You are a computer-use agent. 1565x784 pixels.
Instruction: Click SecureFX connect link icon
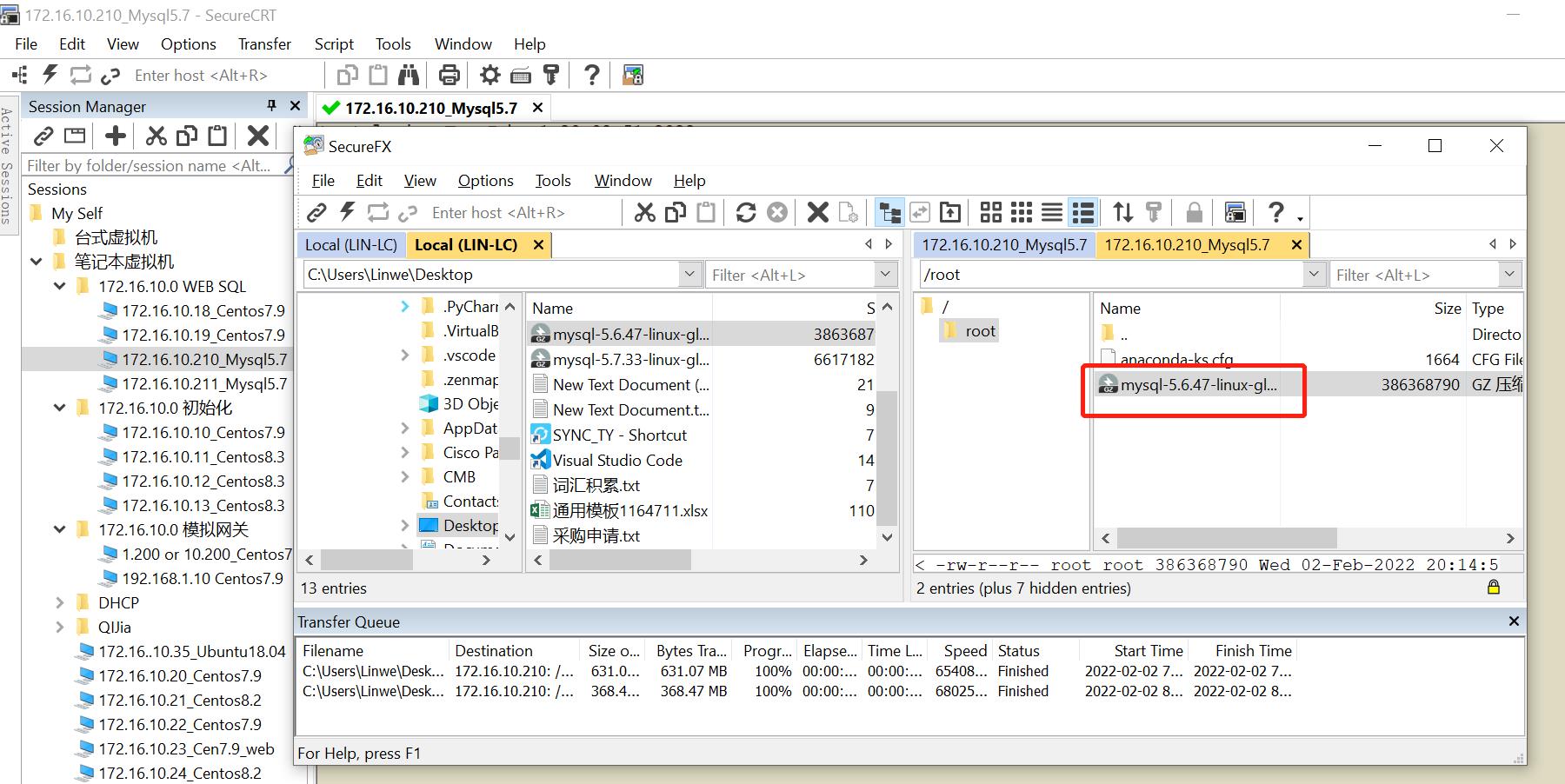(x=316, y=212)
